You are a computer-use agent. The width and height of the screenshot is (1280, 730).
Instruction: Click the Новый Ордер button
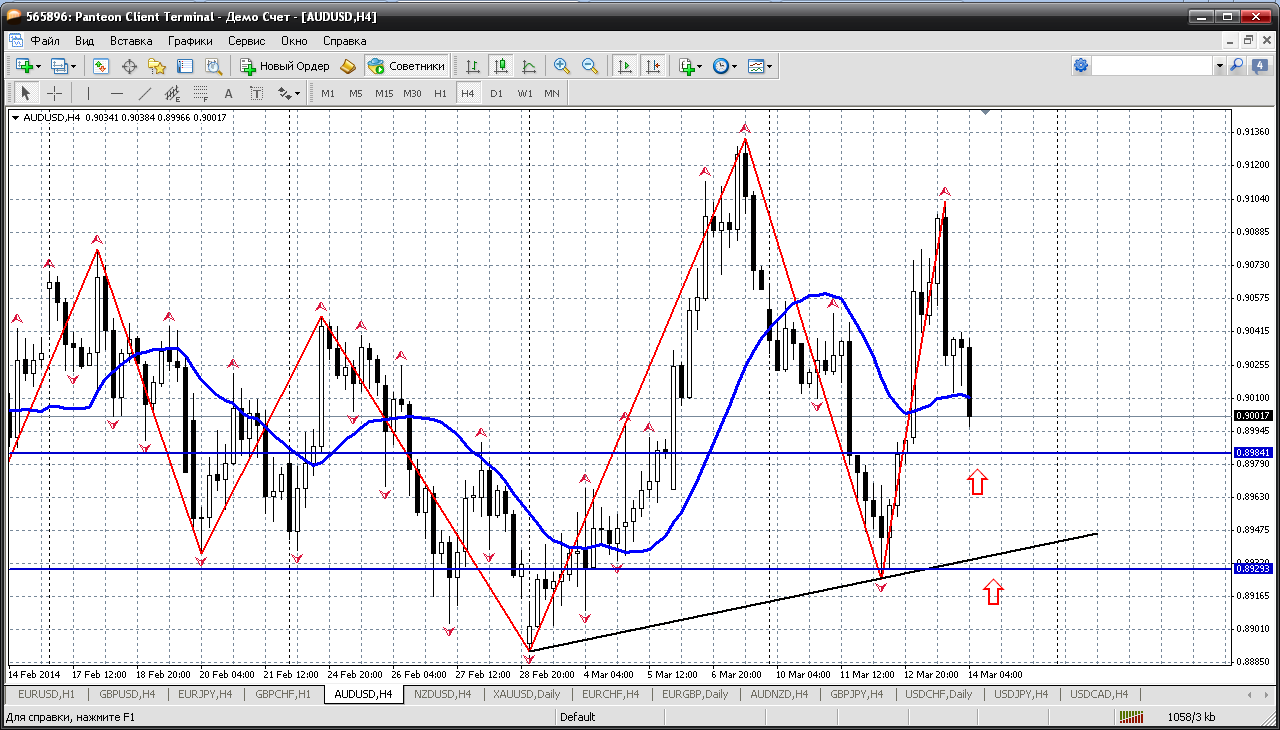click(285, 66)
